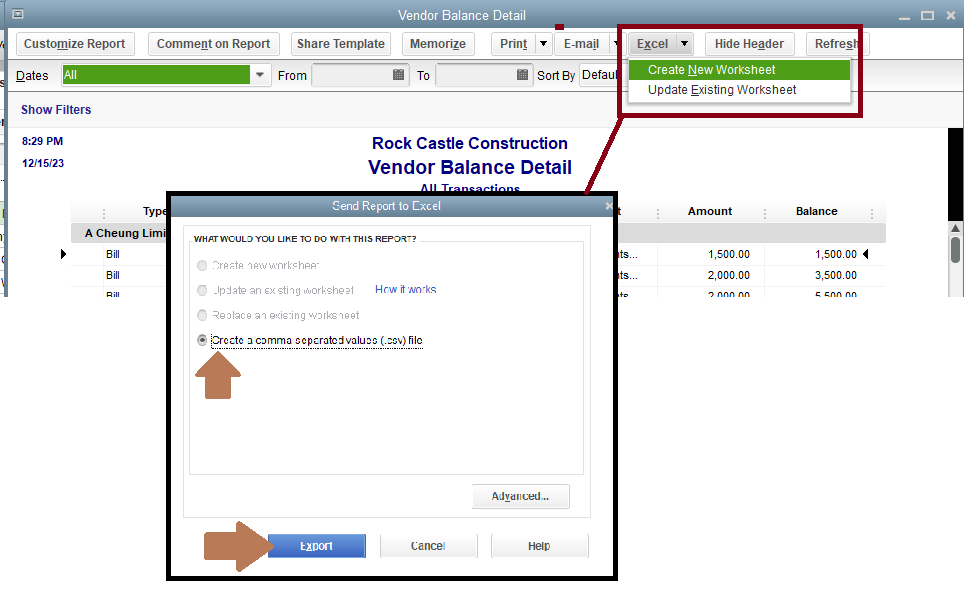Click the Type column header
The width and height of the screenshot is (964, 614).
154,211
